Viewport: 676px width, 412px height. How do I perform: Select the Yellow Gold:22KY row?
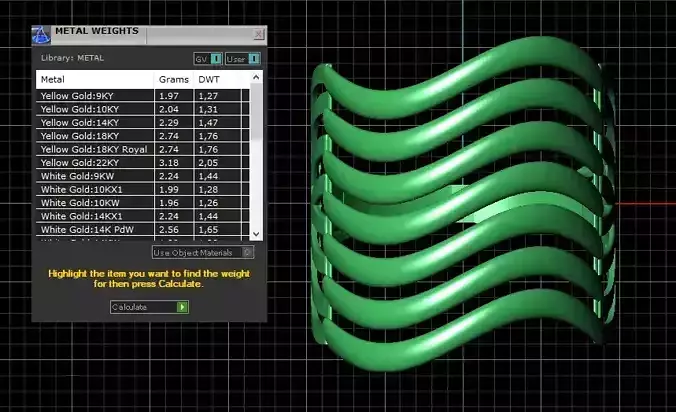(142, 162)
